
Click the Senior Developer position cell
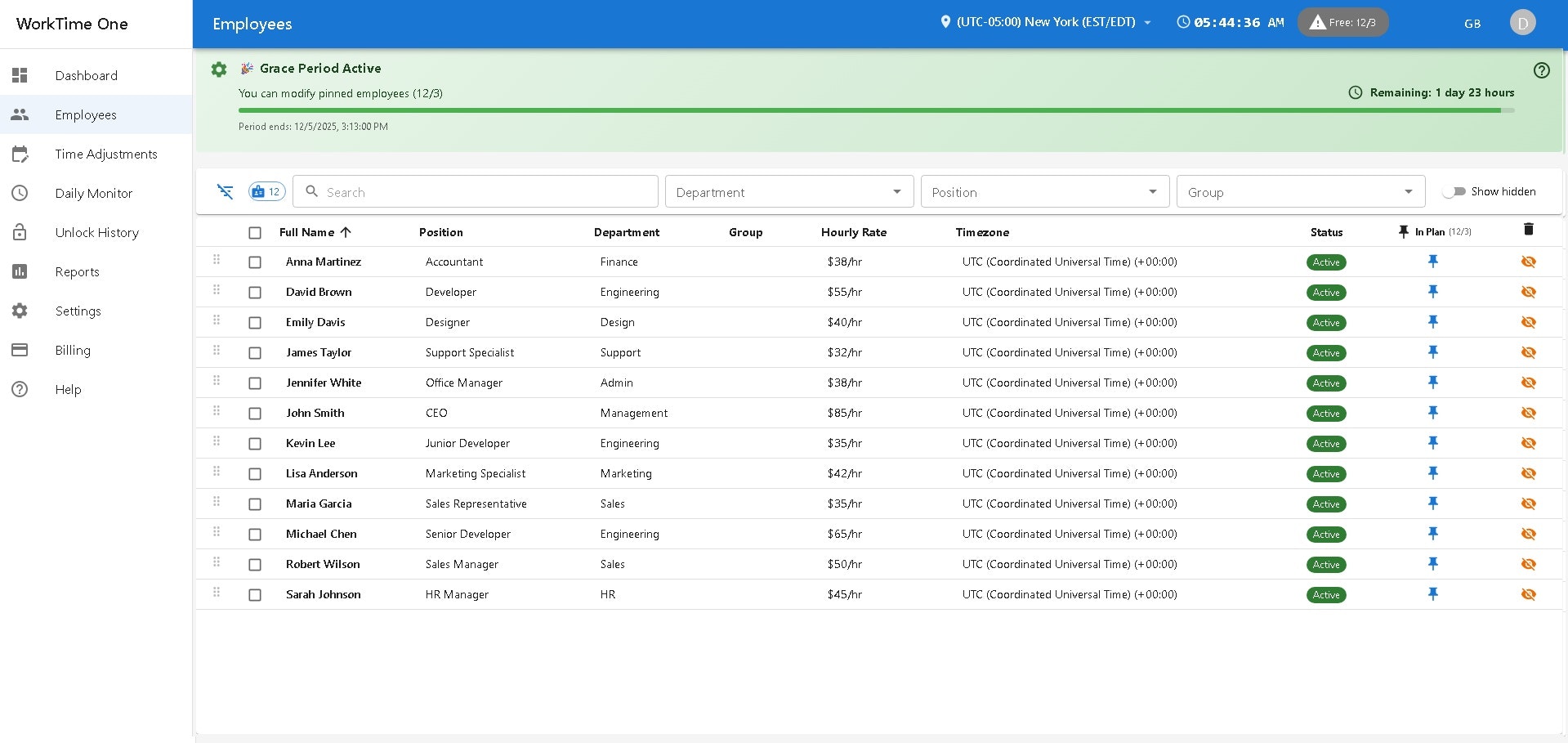click(x=468, y=534)
